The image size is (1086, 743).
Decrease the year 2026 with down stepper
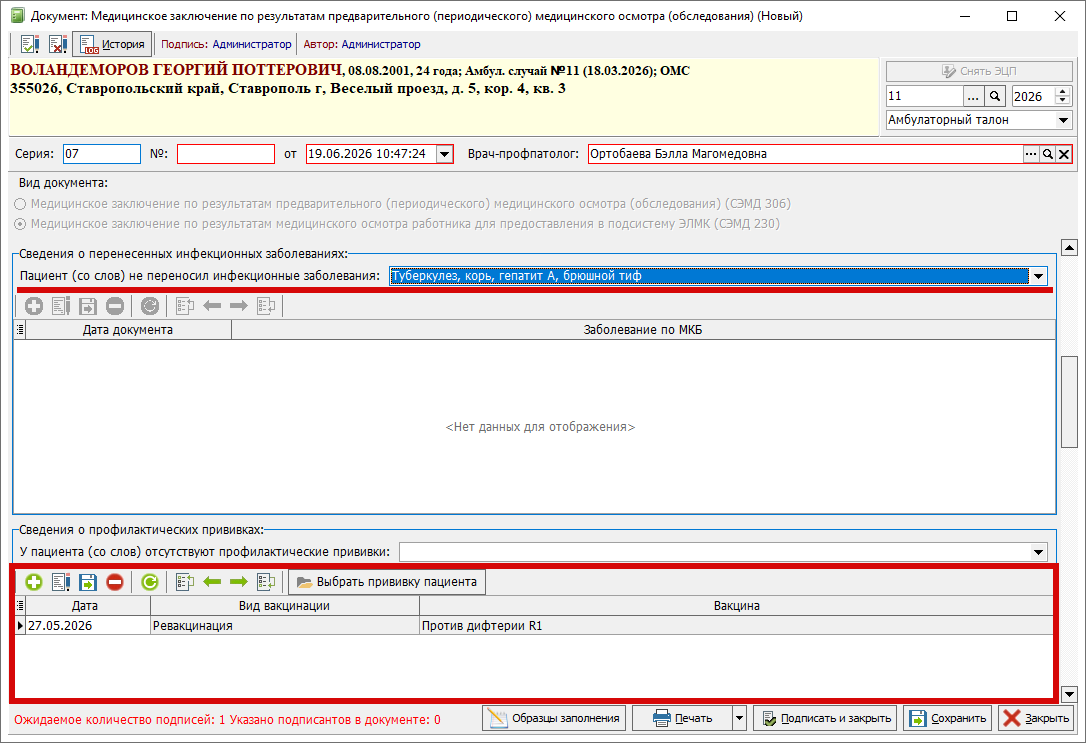(x=1063, y=101)
